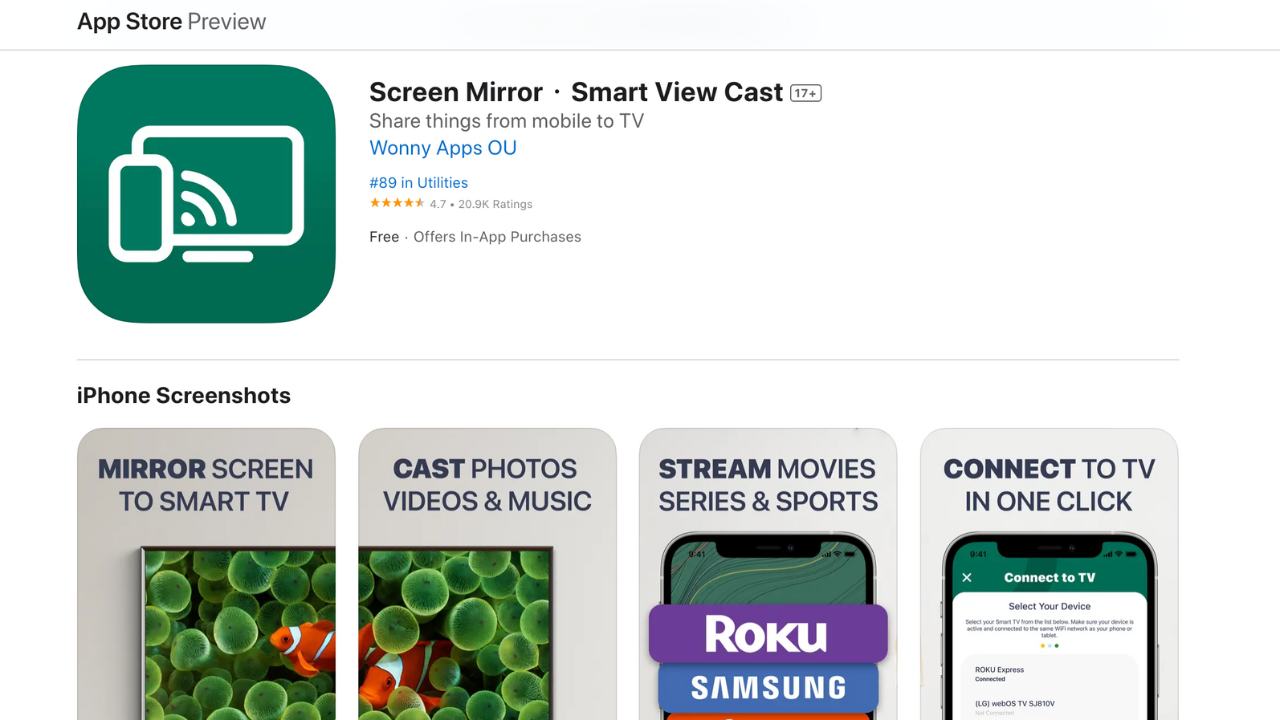Click the Roku logo in the third screenshot

(768, 634)
